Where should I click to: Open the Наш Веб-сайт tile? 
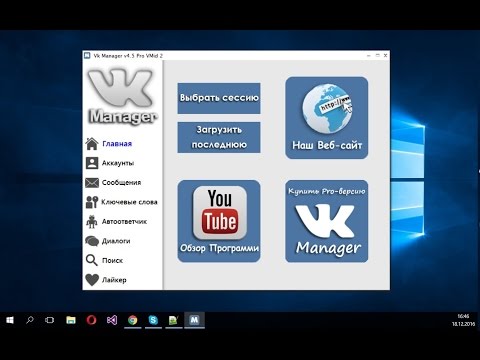[x=327, y=118]
